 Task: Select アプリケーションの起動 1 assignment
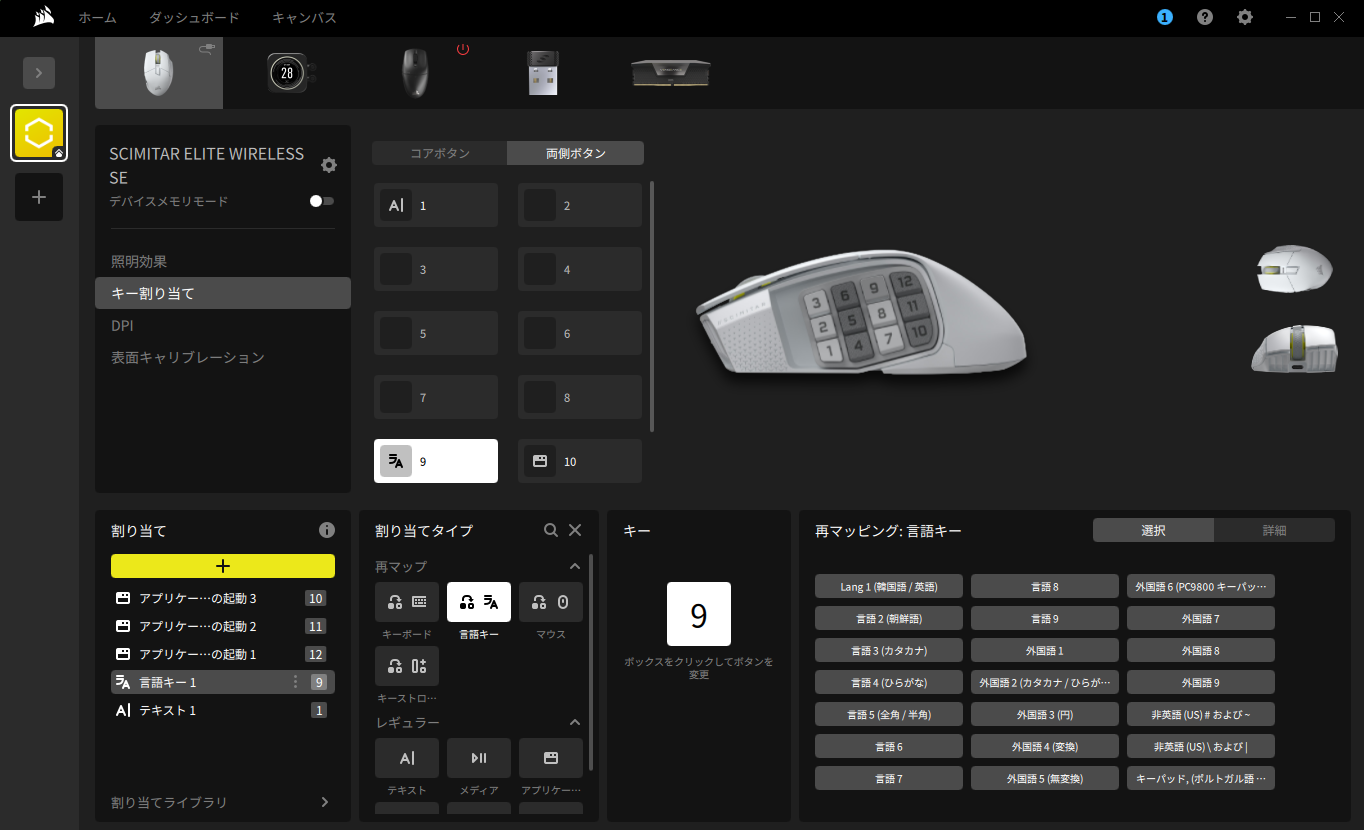pos(223,654)
